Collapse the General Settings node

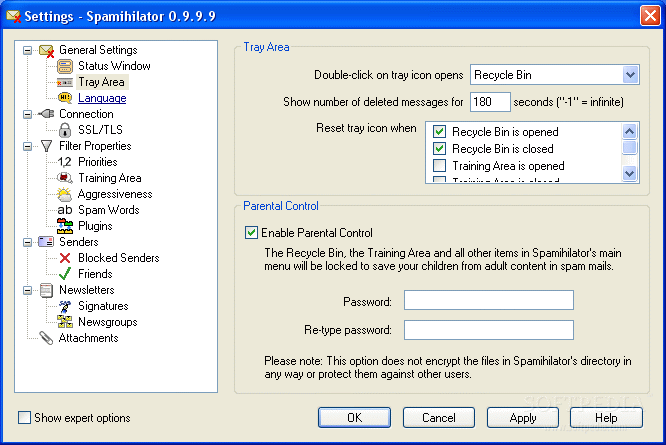28,51
